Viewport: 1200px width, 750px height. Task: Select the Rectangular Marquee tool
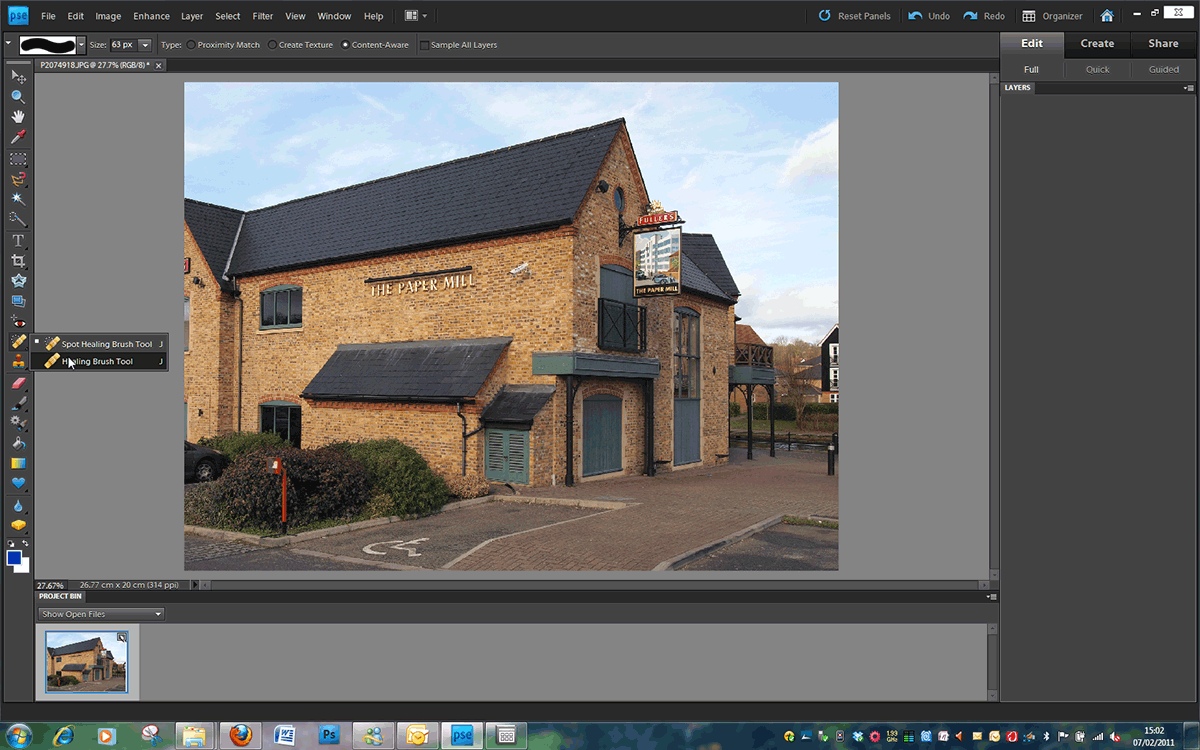pos(18,159)
